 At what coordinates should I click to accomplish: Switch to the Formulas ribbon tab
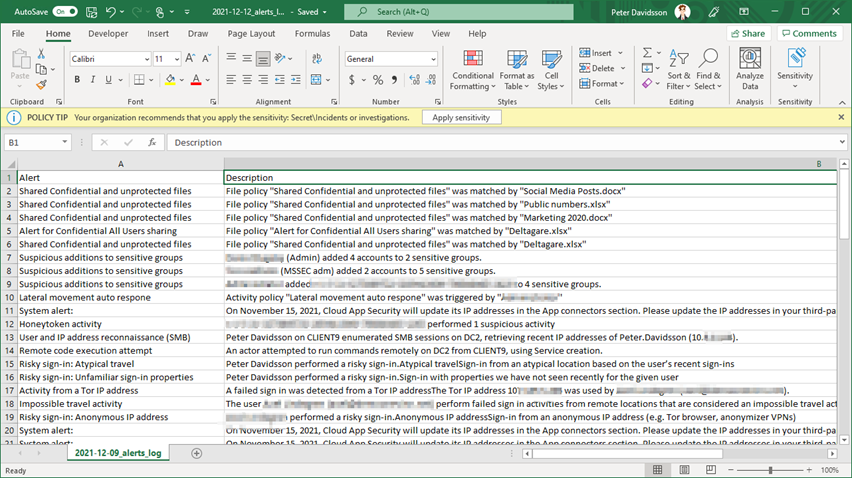point(312,33)
